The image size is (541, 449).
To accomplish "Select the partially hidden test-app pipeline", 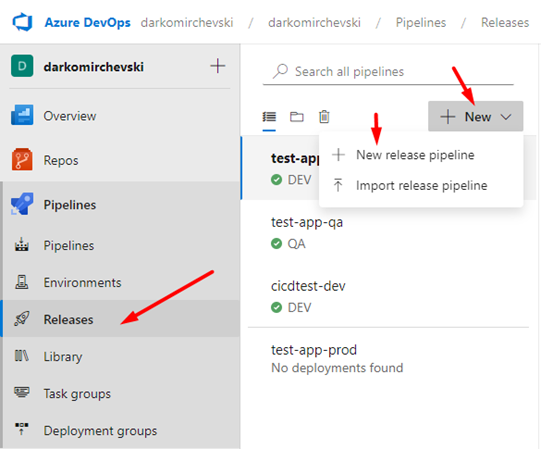I will [x=295, y=158].
